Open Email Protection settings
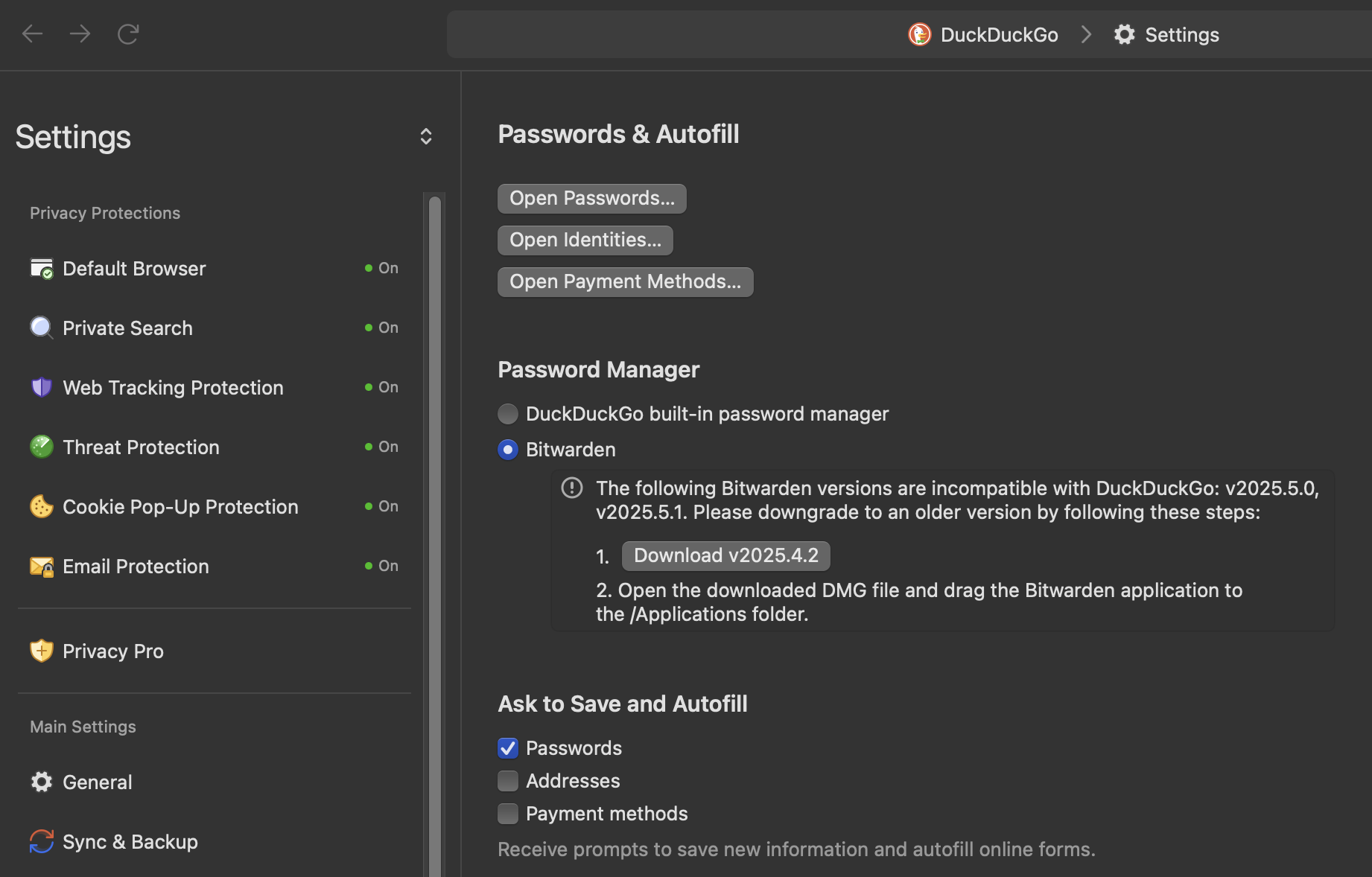 click(215, 566)
